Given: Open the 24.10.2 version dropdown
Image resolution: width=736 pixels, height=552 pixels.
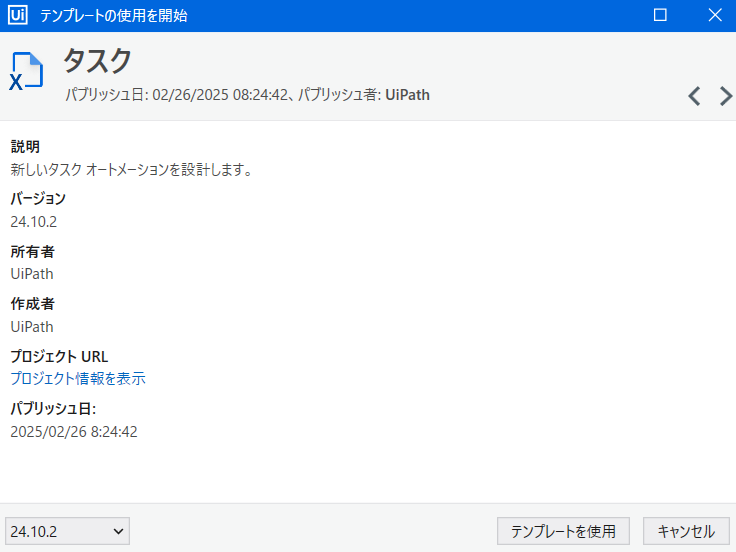Looking at the screenshot, I should pos(67,531).
